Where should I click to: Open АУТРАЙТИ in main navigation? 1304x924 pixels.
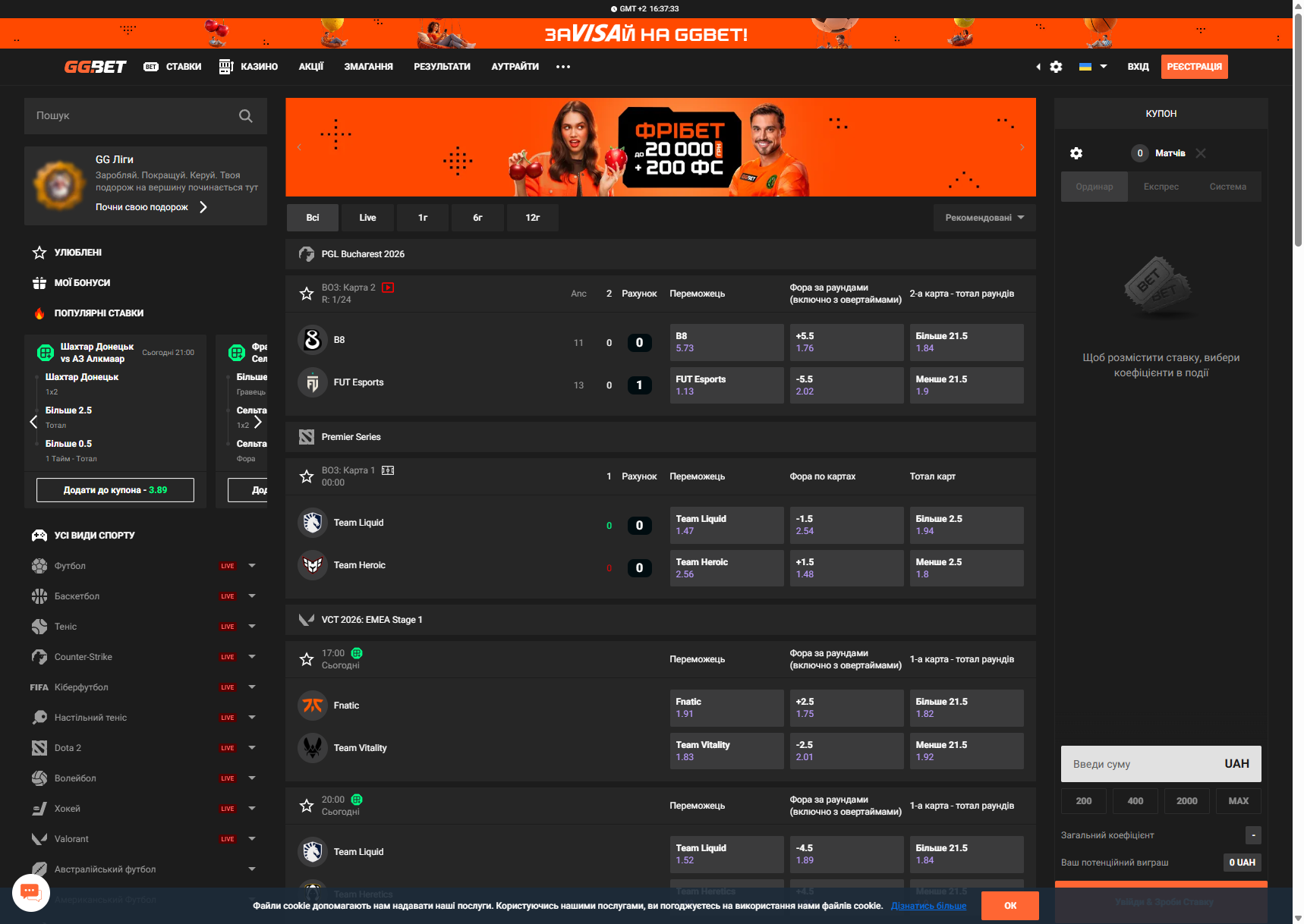(x=515, y=67)
